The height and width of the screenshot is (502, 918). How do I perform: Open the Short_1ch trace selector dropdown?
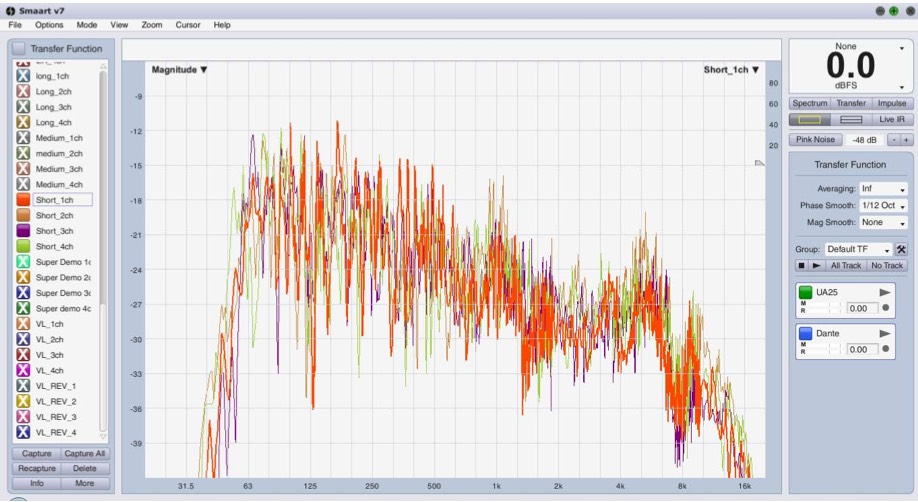tap(731, 70)
